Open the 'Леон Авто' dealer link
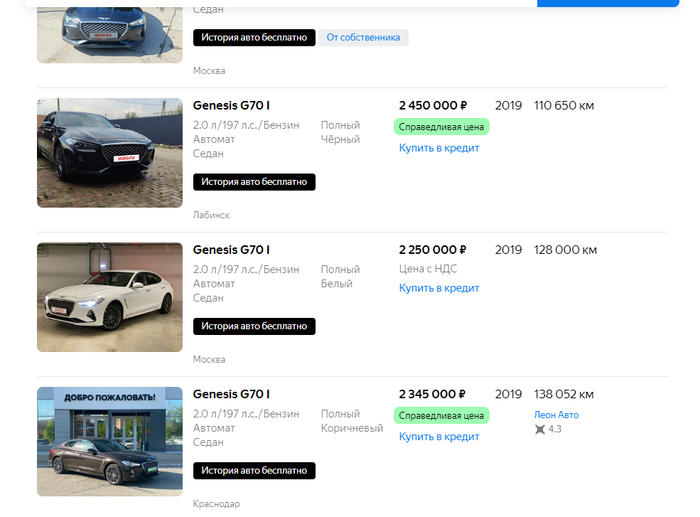The width and height of the screenshot is (700, 517). tap(556, 415)
